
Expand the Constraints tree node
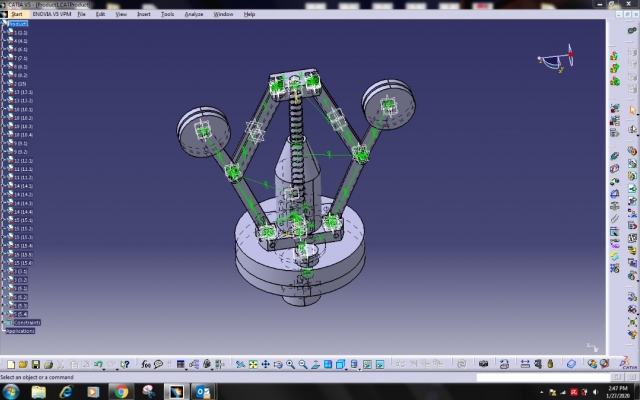(x=5, y=322)
